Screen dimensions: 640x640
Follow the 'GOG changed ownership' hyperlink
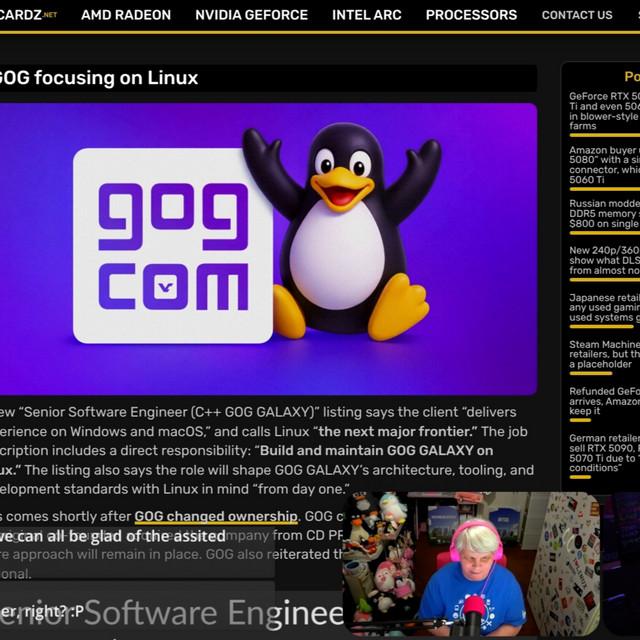click(x=216, y=516)
